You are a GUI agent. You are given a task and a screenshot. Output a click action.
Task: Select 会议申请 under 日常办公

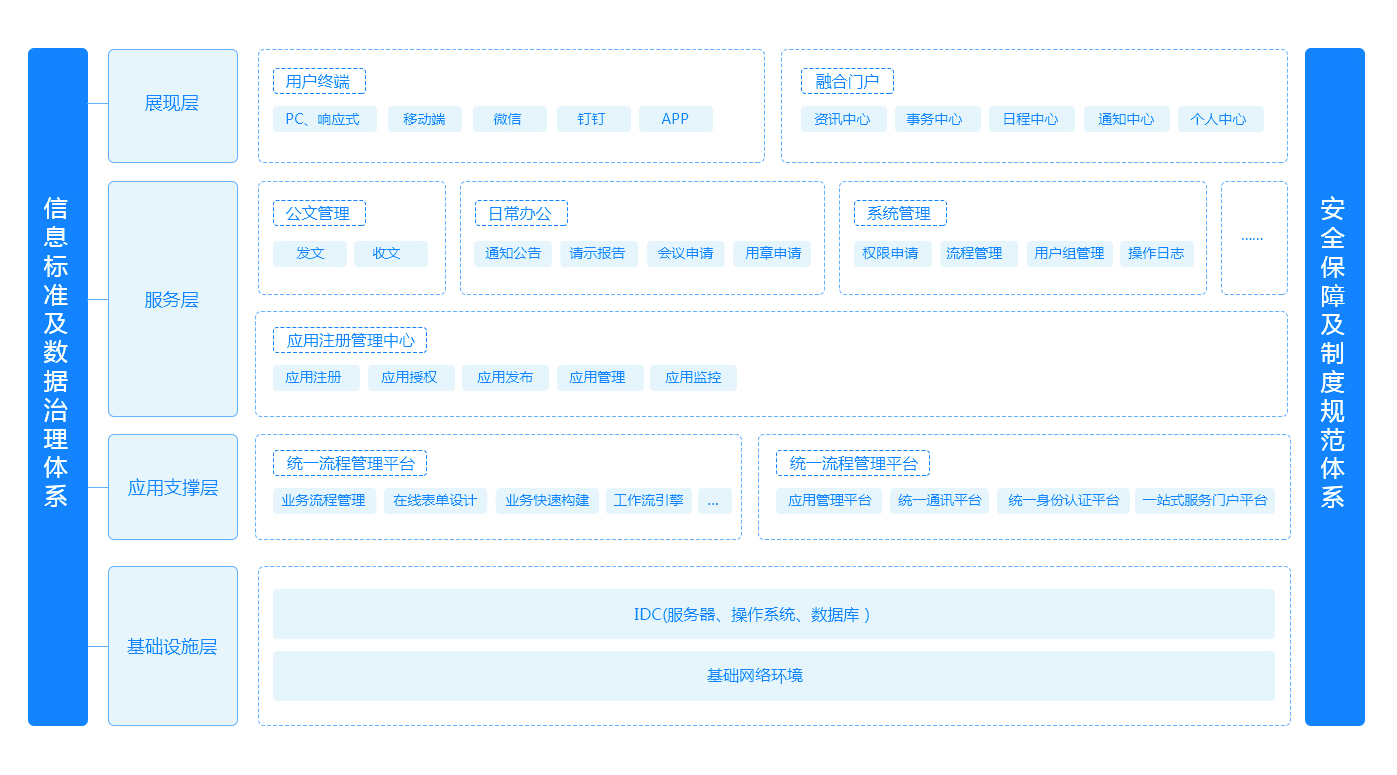tap(685, 254)
